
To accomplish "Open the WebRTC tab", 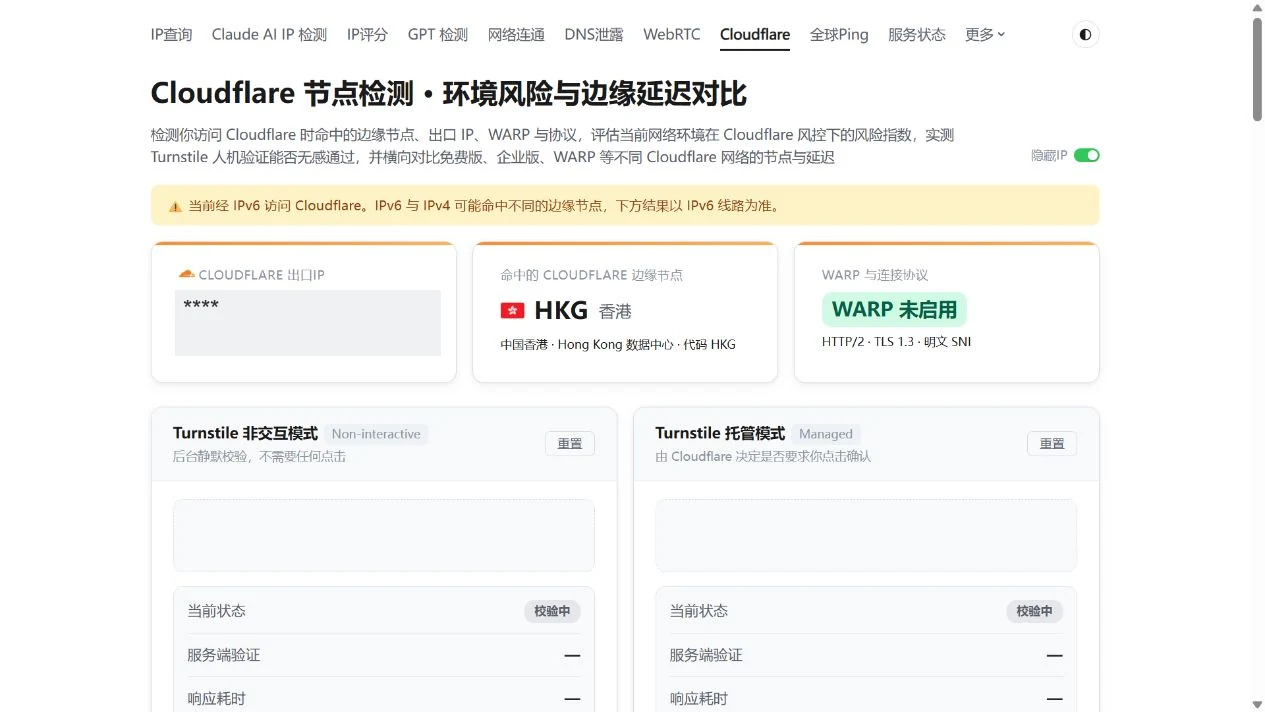I will click(x=672, y=34).
